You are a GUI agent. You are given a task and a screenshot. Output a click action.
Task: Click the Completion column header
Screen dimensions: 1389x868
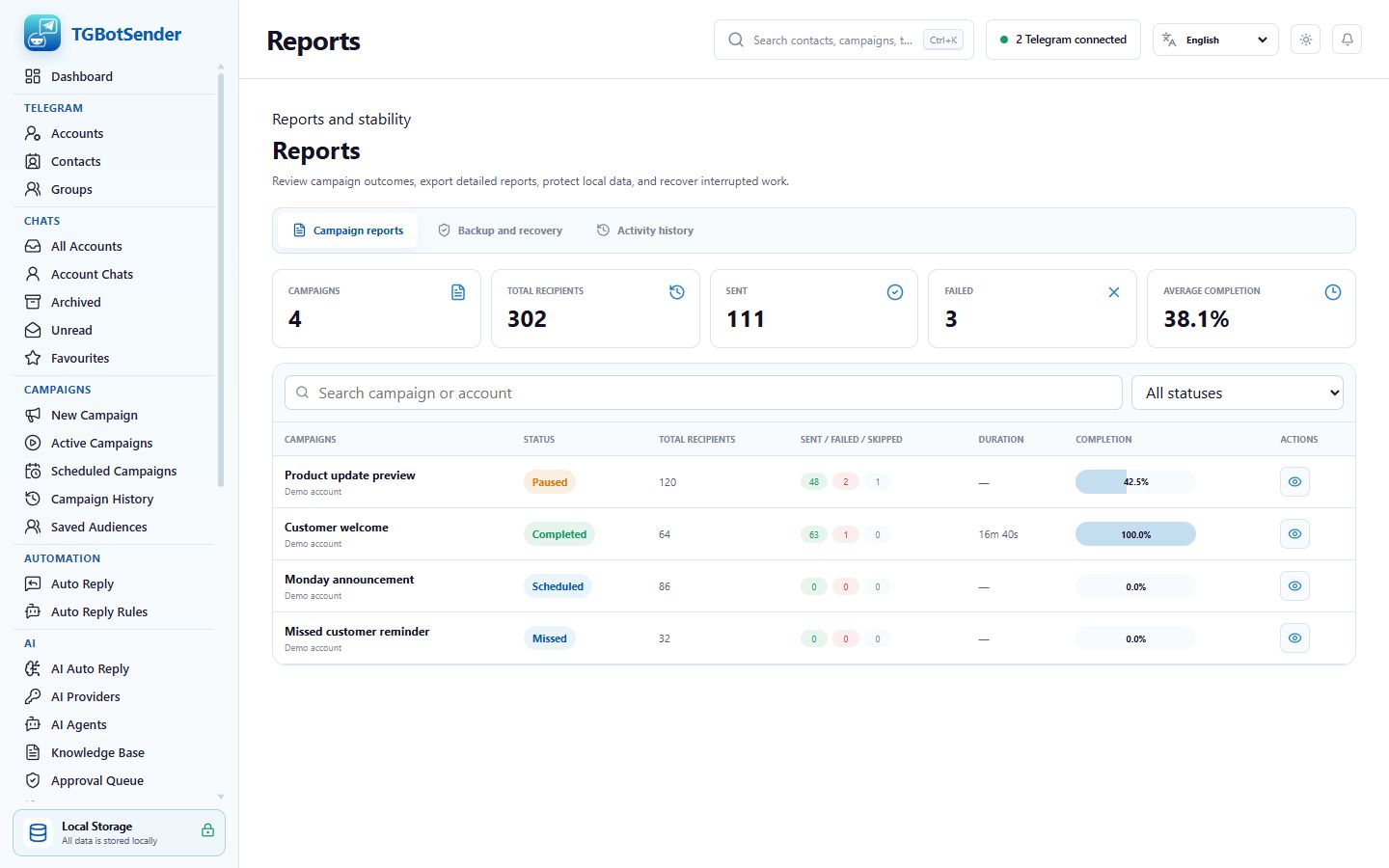[1103, 439]
